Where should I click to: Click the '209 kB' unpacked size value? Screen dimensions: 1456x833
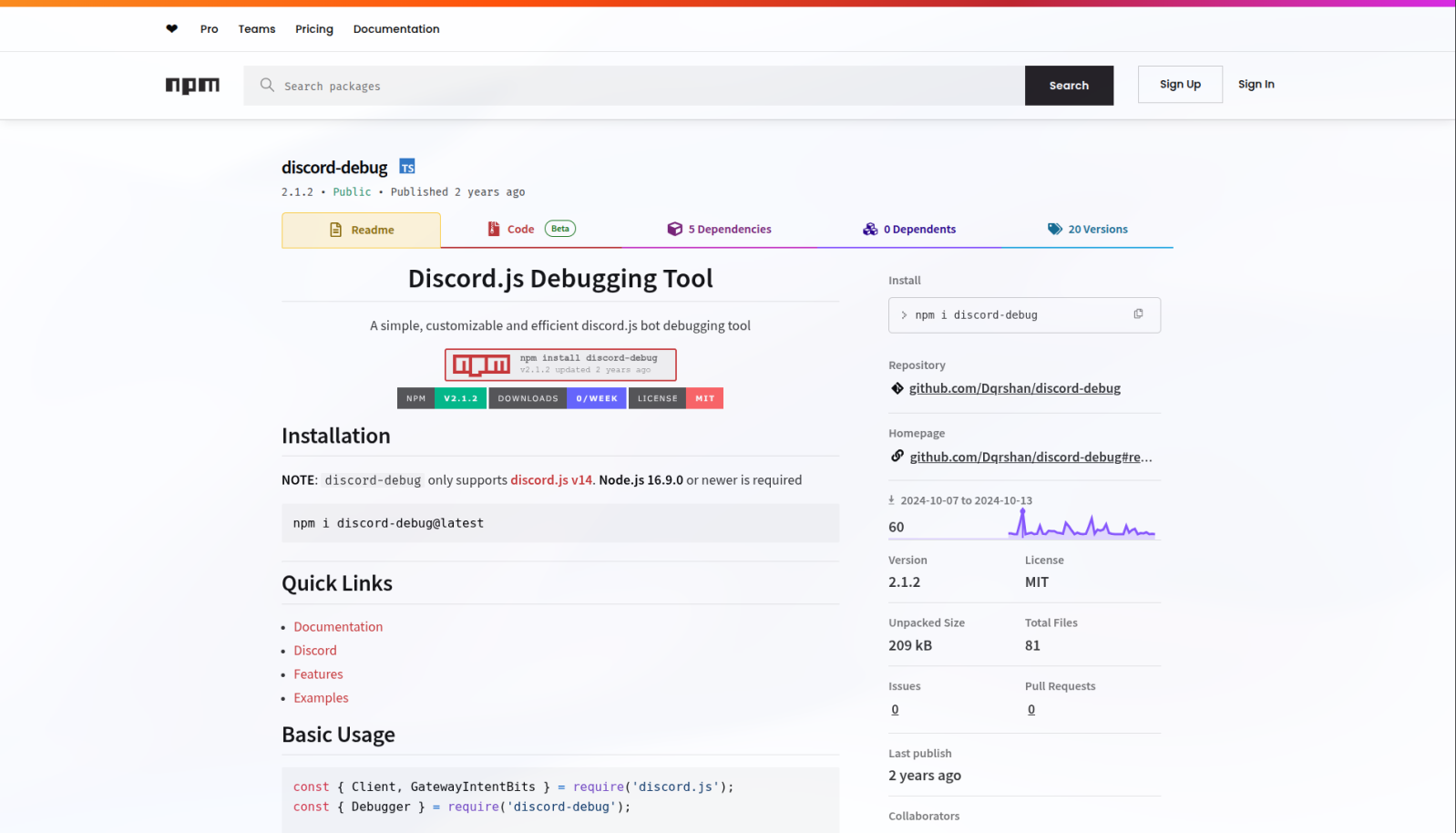(910, 645)
